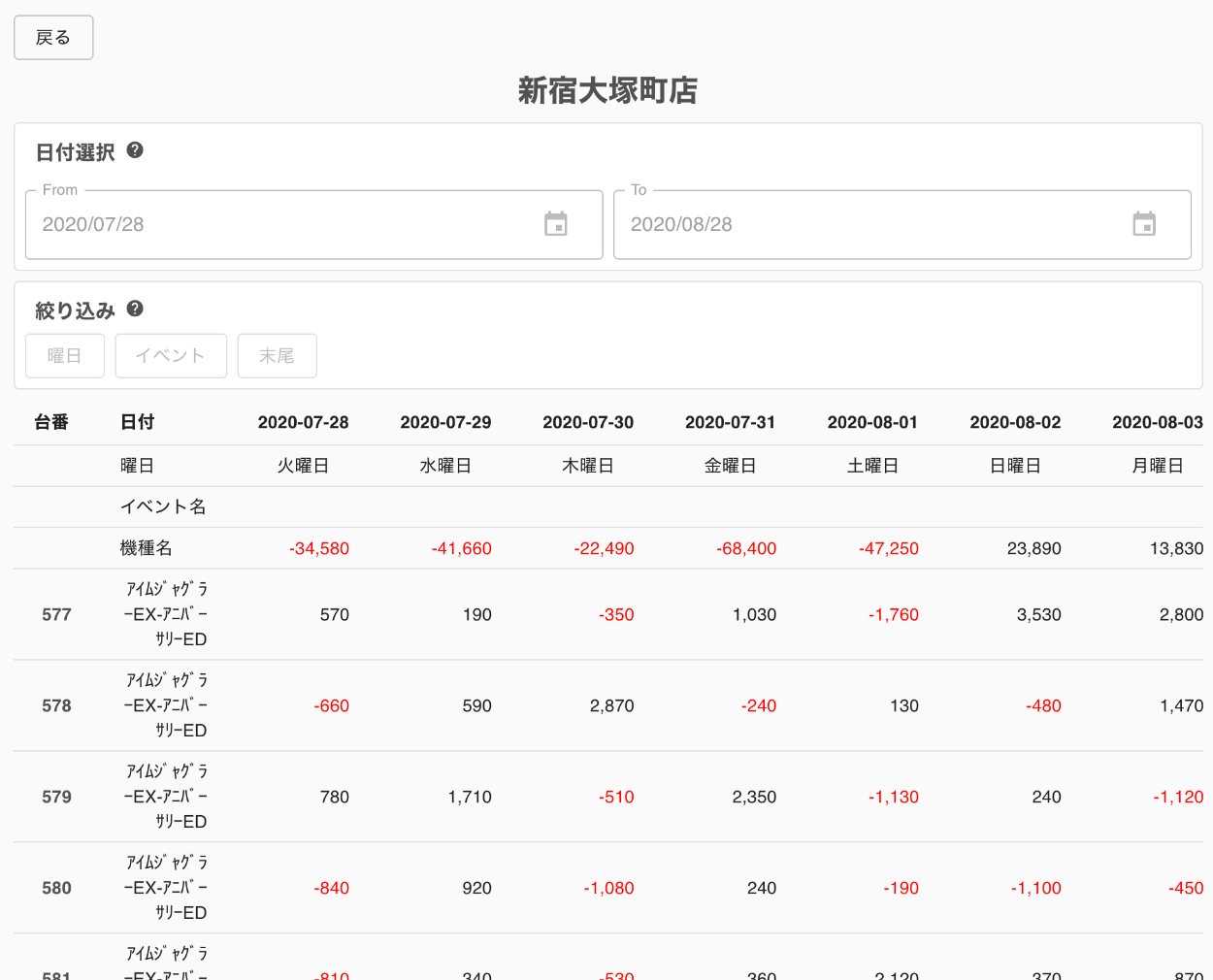Click the 新宿大塚町店 page title

(x=607, y=90)
